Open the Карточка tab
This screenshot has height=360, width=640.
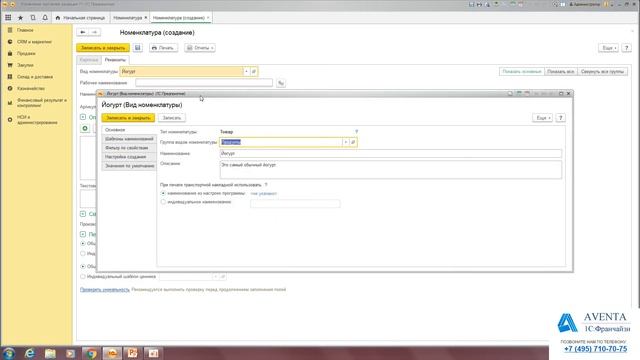tap(89, 60)
